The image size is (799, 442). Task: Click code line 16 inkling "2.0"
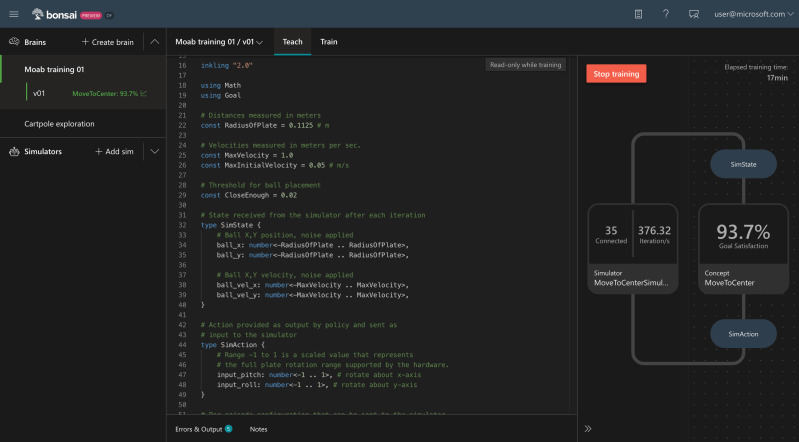(x=227, y=65)
